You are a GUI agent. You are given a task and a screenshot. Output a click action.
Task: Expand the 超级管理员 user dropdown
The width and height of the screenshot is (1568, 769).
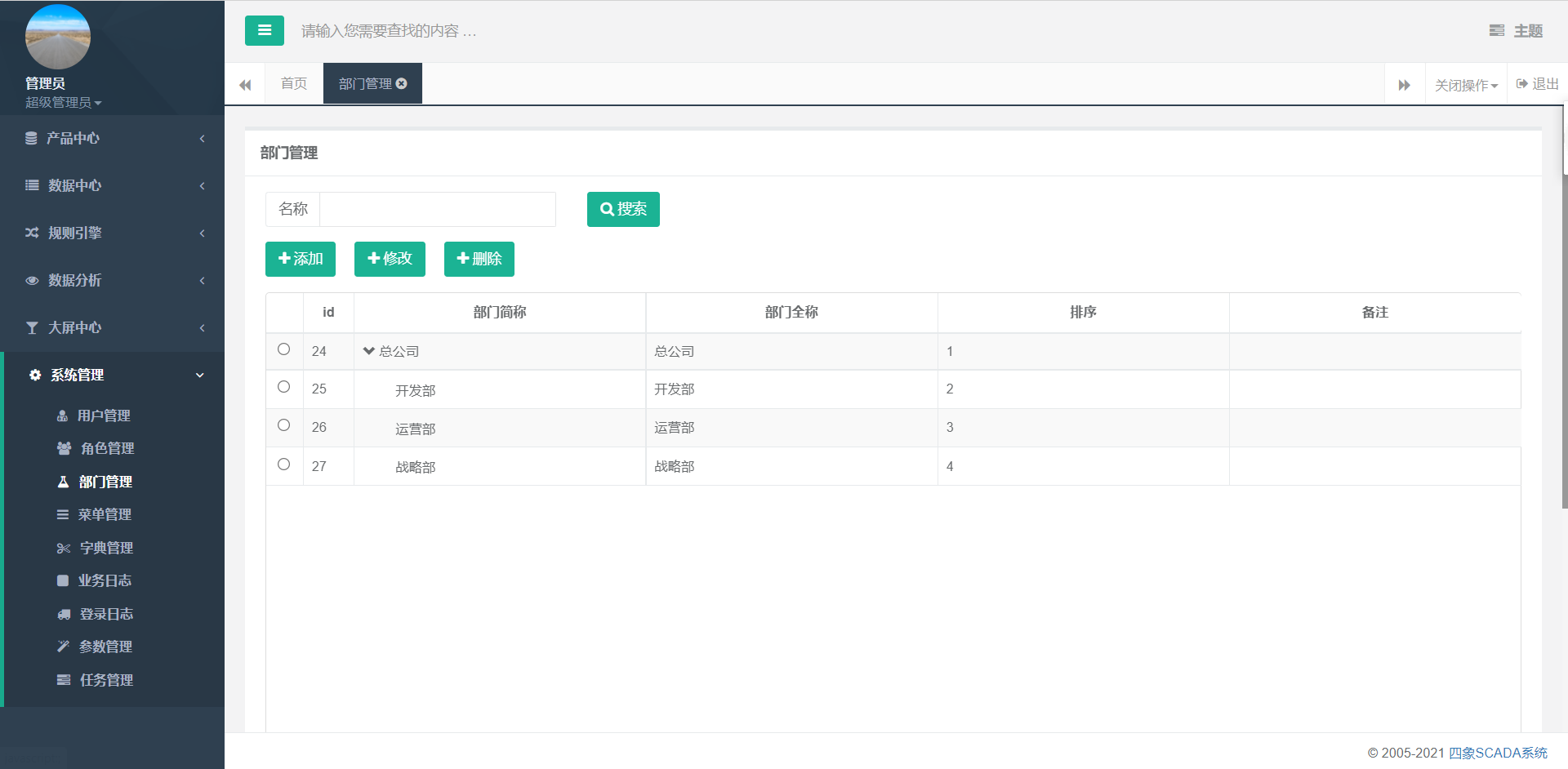coord(63,103)
